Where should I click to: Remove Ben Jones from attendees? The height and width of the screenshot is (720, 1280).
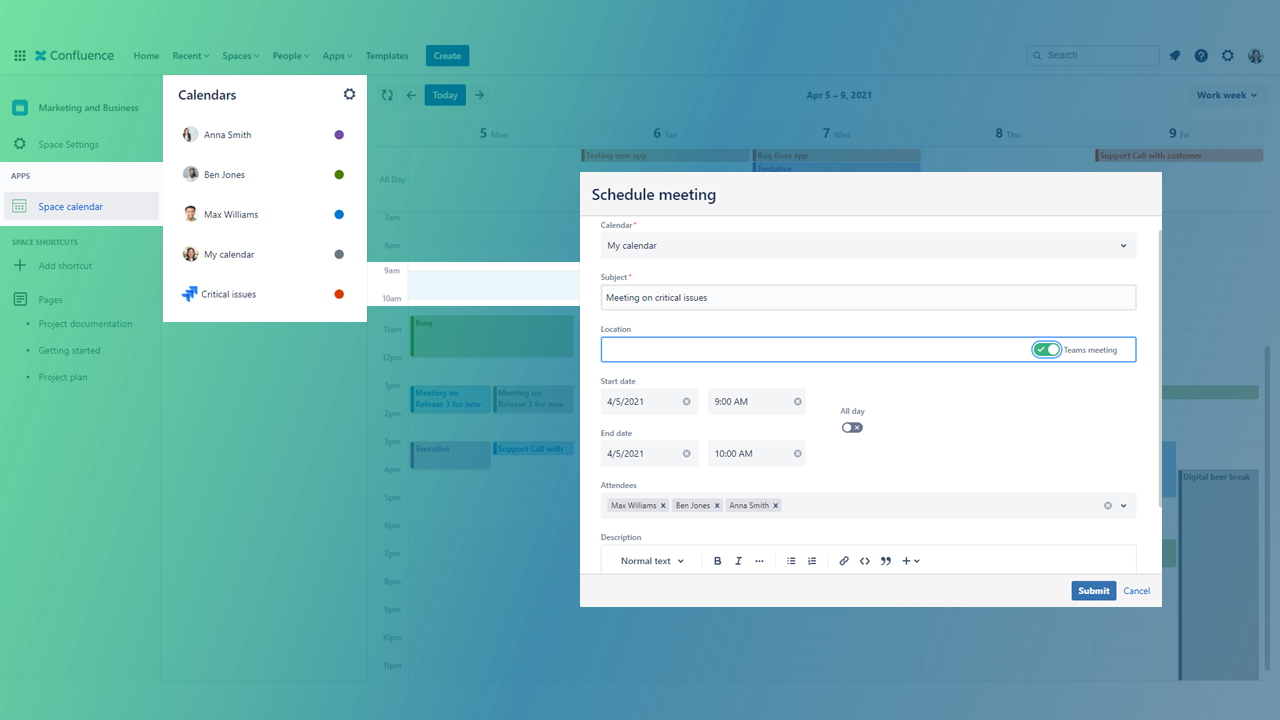click(717, 506)
